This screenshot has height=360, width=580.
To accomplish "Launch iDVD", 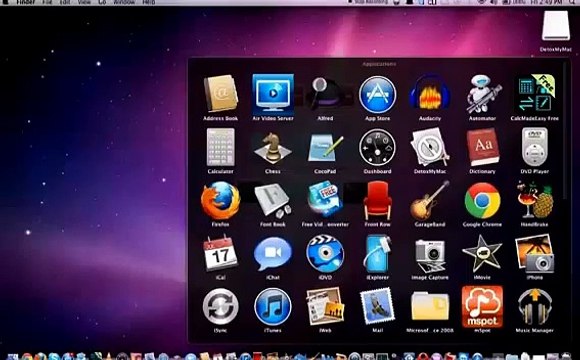I will [325, 254].
